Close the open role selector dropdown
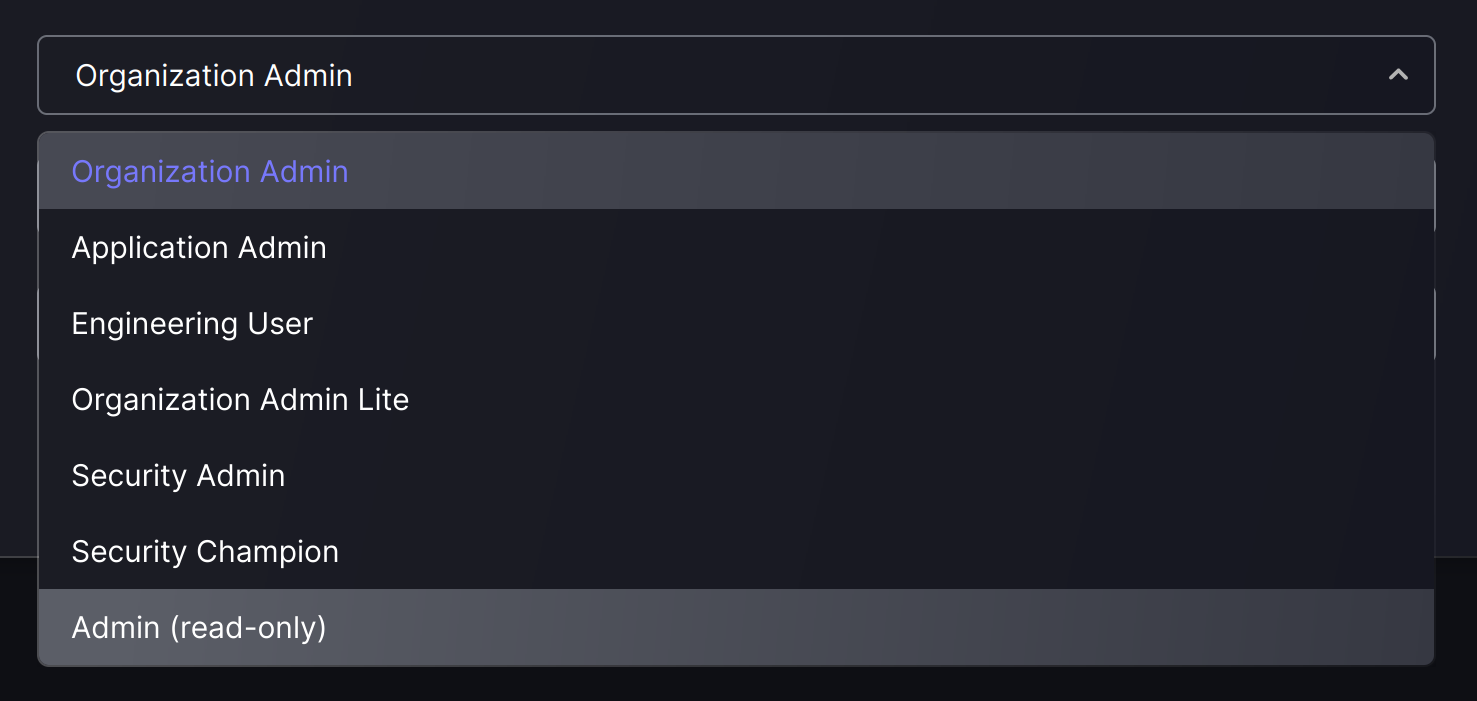This screenshot has width=1477, height=701. (1398, 75)
